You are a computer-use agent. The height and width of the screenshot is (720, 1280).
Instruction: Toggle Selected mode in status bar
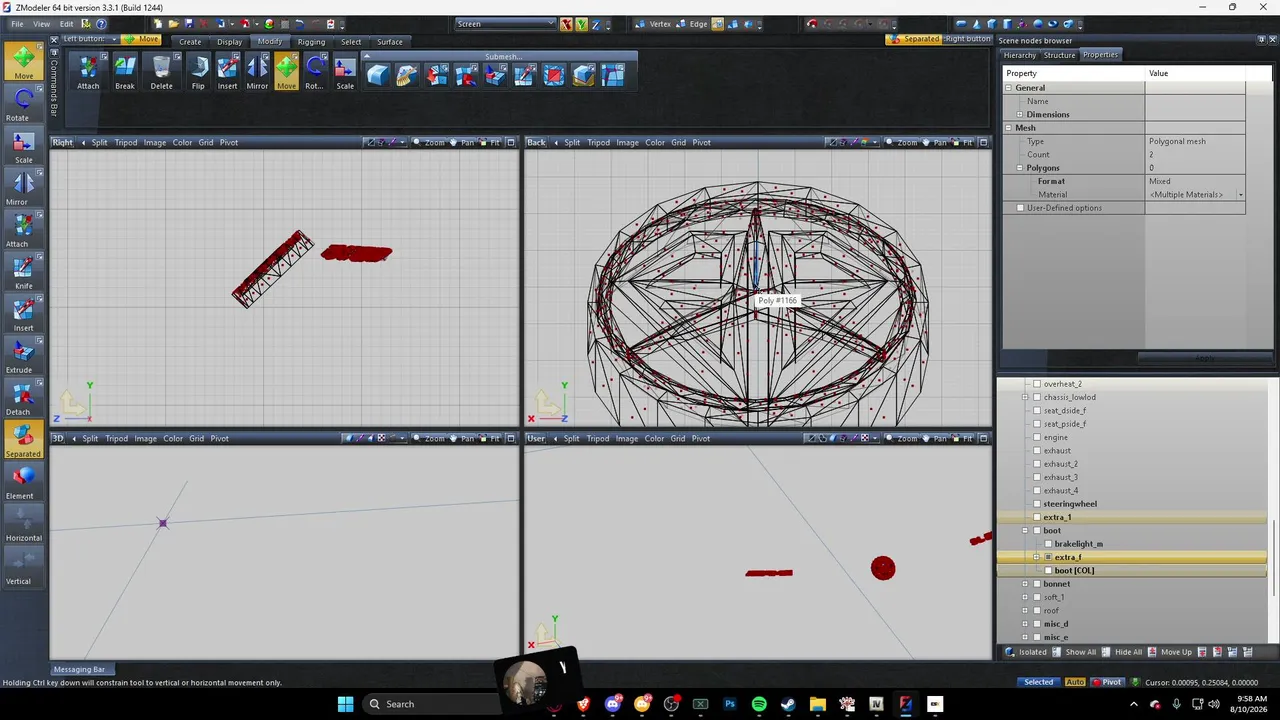tap(1038, 682)
